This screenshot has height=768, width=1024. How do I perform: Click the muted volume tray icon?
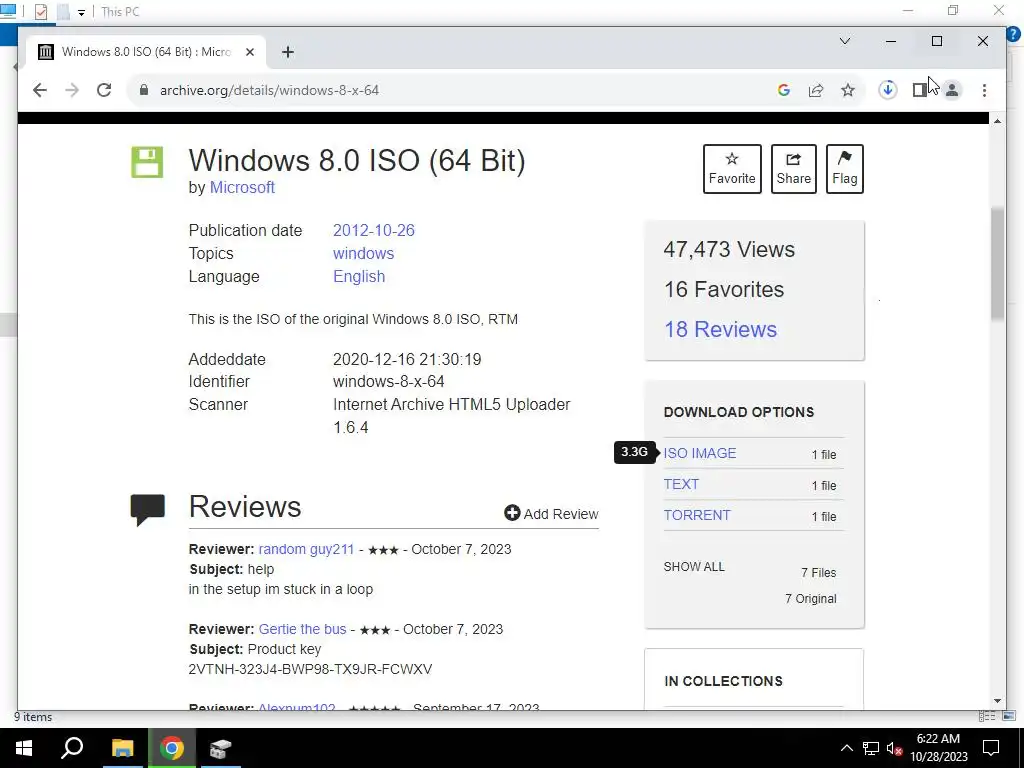(x=894, y=748)
